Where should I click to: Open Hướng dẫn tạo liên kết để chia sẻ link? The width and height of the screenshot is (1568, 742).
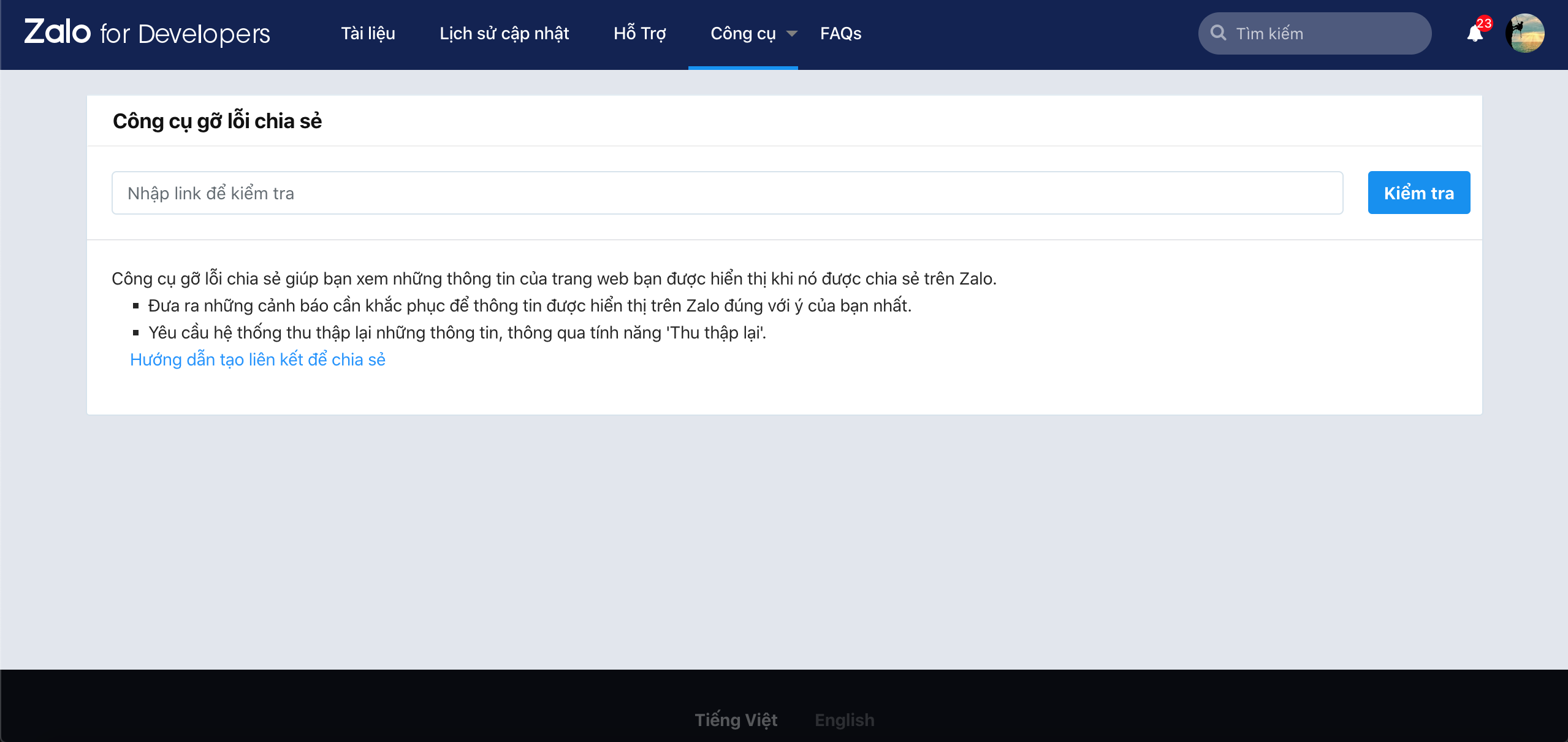(x=257, y=360)
